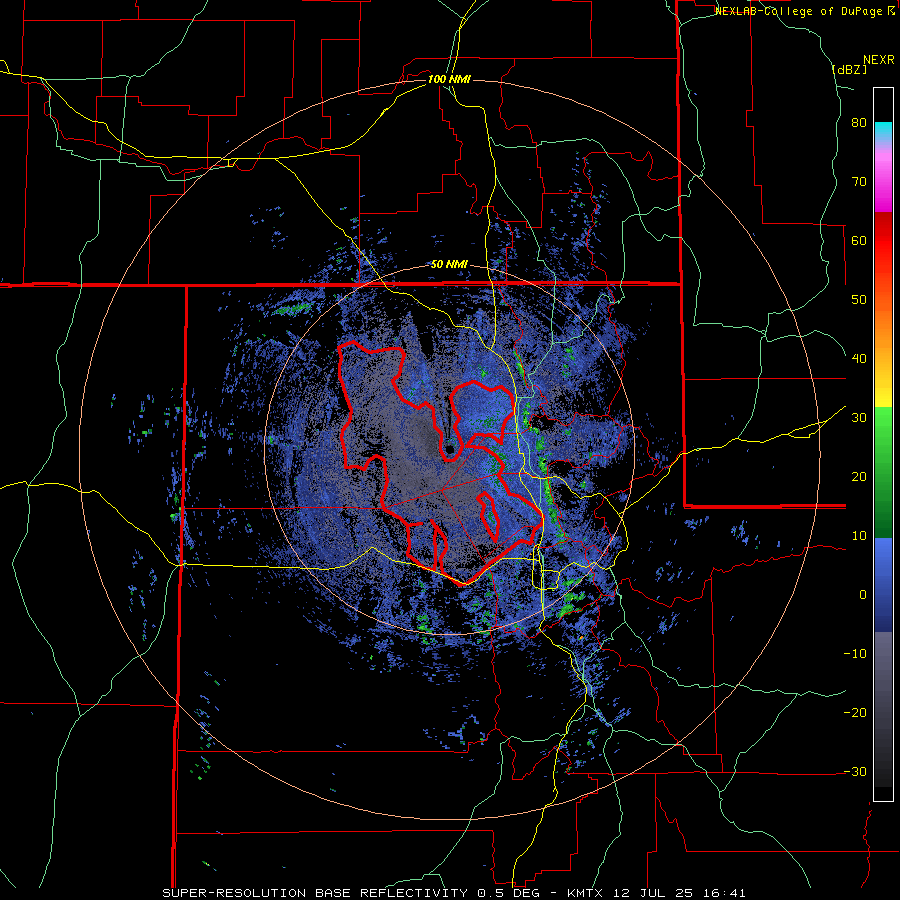This screenshot has width=900, height=900.
Task: Click the dBZ unit label above the color bar
Action: [849, 69]
